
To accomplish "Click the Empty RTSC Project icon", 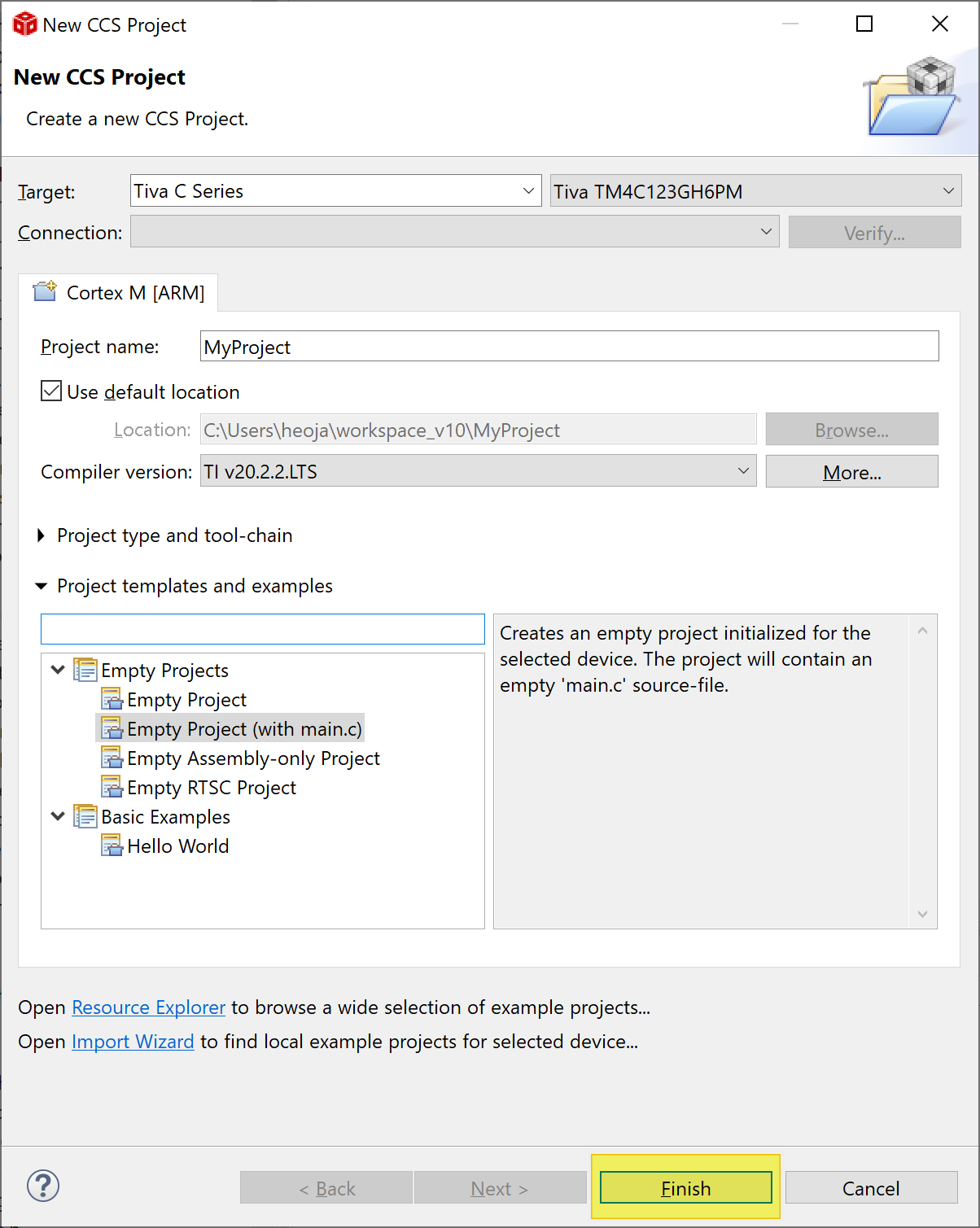I will pyautogui.click(x=112, y=787).
